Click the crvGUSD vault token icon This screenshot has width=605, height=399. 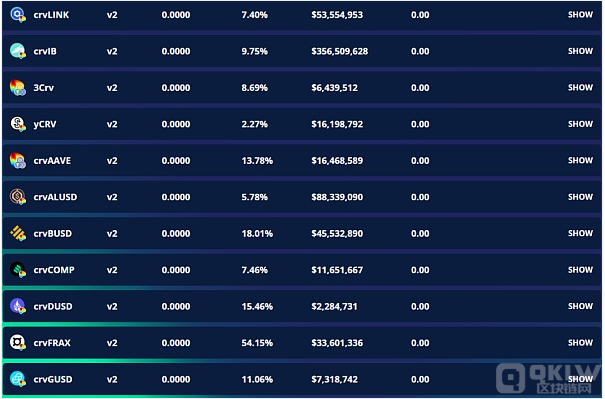point(18,379)
